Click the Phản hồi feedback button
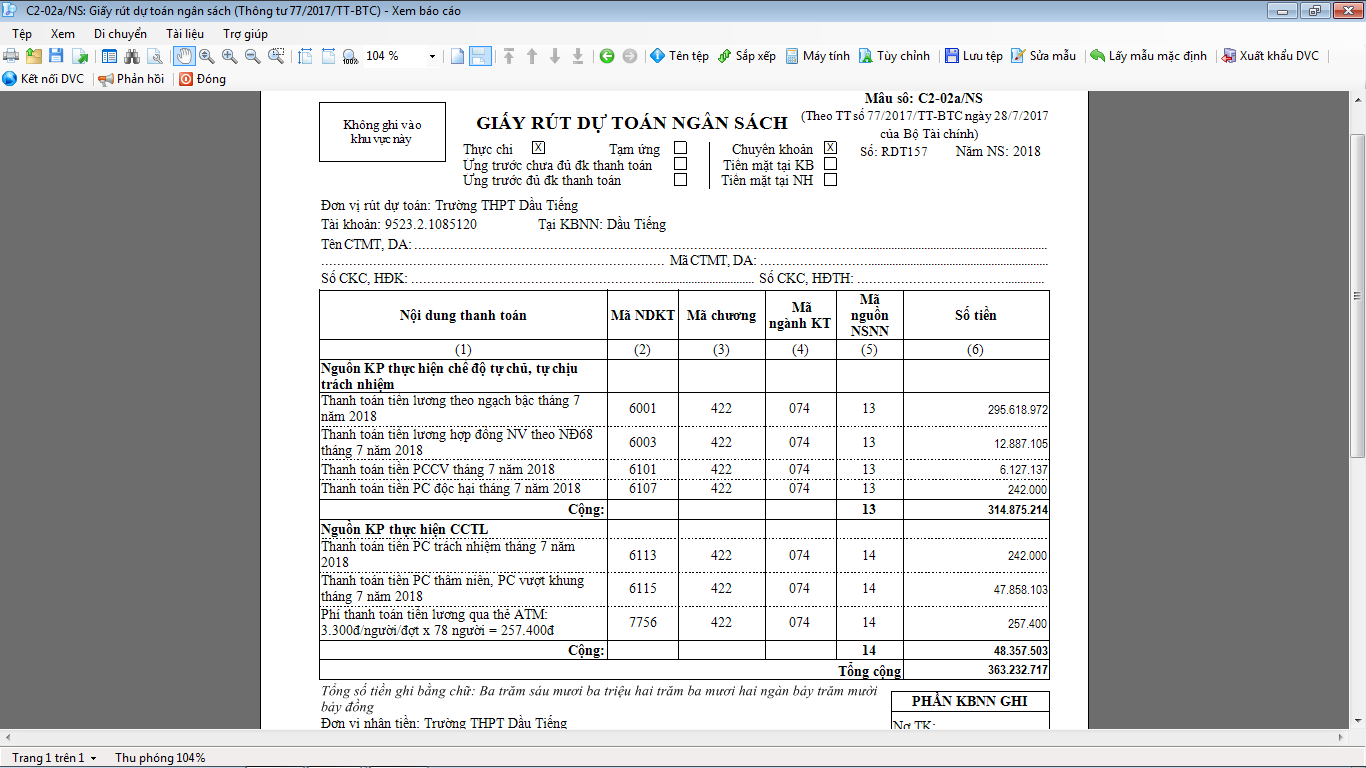 coord(130,79)
